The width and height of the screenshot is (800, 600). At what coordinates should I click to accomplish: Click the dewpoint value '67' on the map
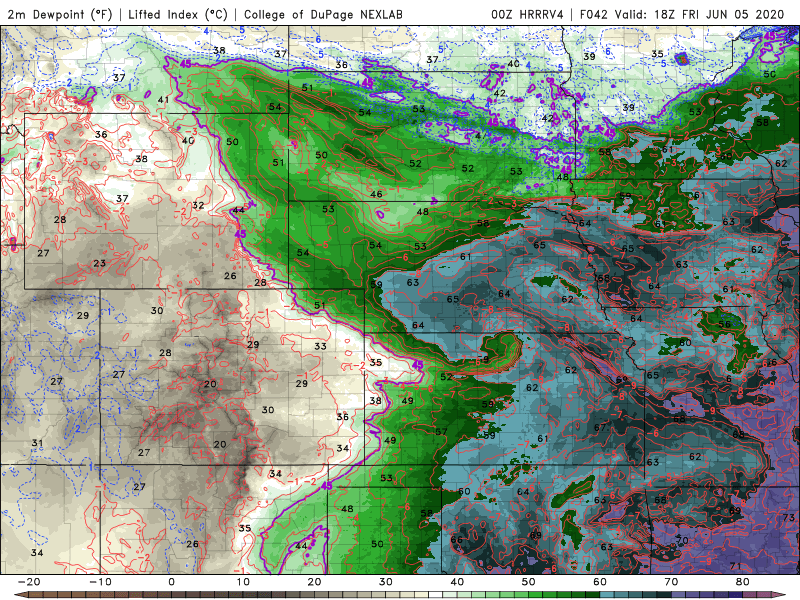(x=600, y=427)
